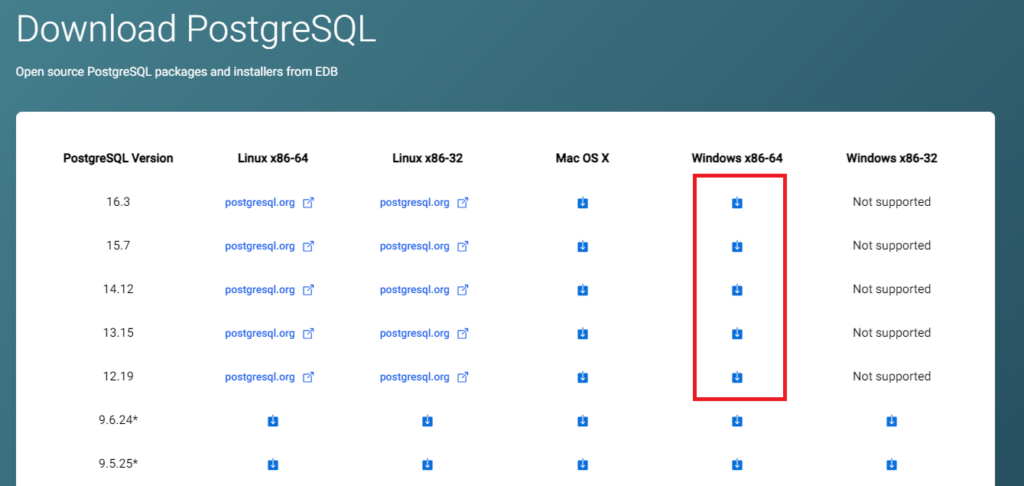Viewport: 1024px width, 486px height.
Task: Download PostgreSQL 9.5.25 for Windows x86-32
Action: tap(891, 464)
